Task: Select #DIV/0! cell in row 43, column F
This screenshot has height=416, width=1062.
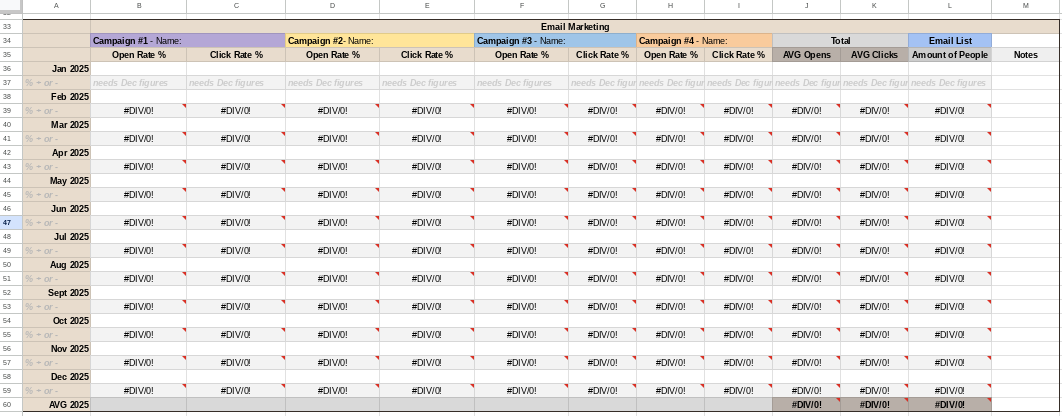Action: (522, 167)
